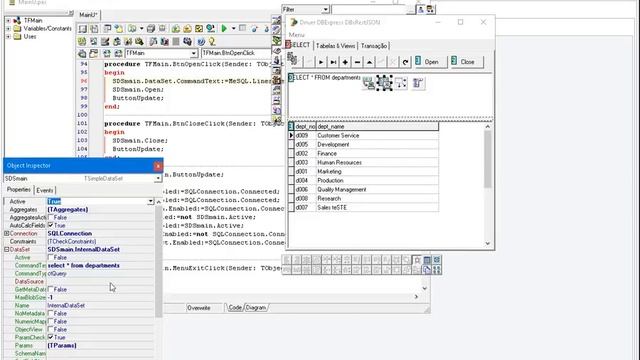This screenshot has width=640, height=360.
Task: Open the Active property value dropdown
Action: tap(151, 202)
